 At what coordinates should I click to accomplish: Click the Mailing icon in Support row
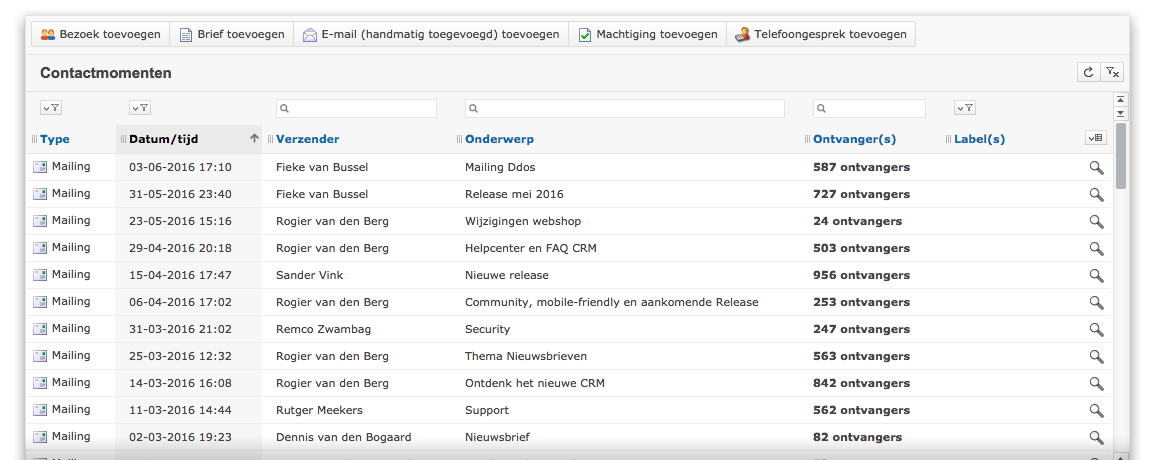pyautogui.click(x=40, y=410)
